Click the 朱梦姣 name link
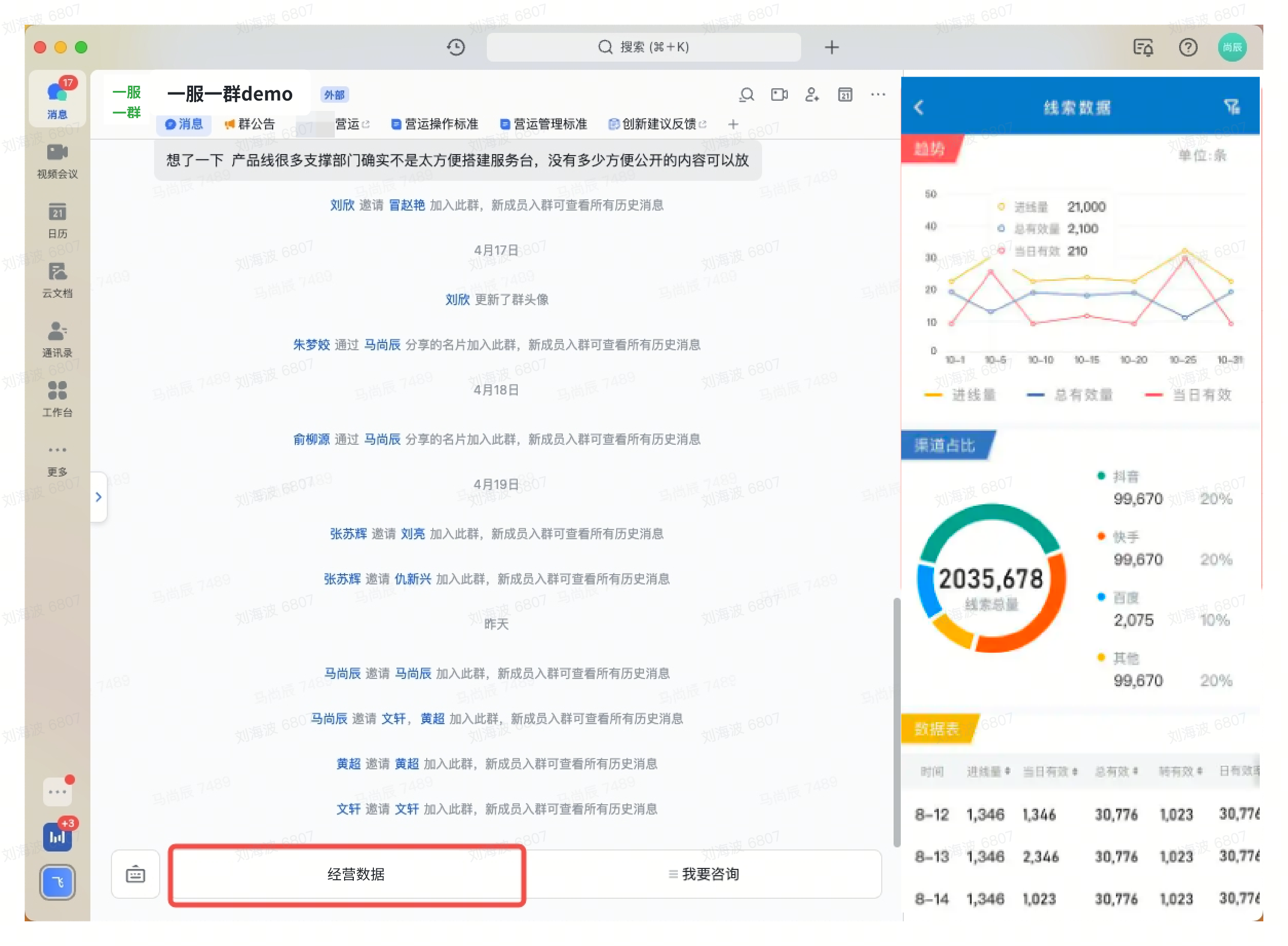 (x=311, y=344)
